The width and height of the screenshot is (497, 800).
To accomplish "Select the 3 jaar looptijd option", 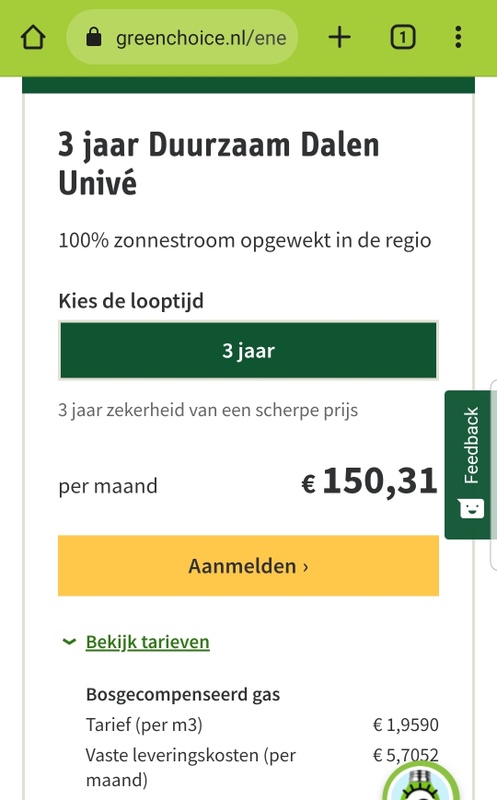I will (248, 351).
